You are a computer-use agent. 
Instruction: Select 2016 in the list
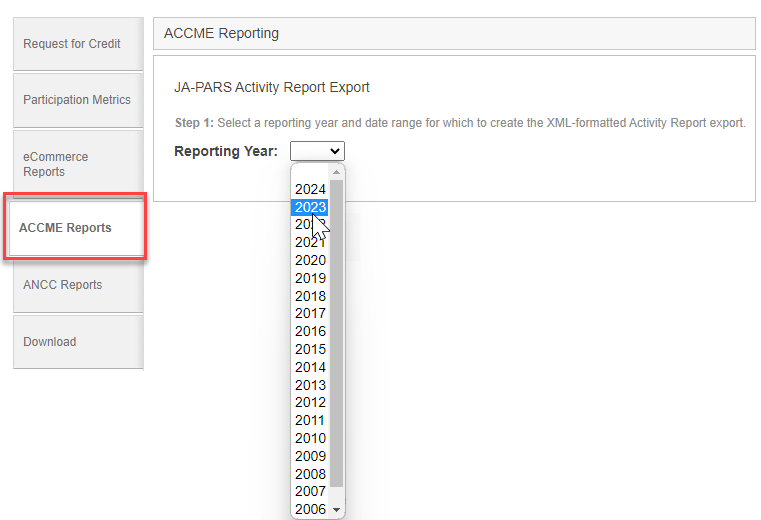point(311,332)
